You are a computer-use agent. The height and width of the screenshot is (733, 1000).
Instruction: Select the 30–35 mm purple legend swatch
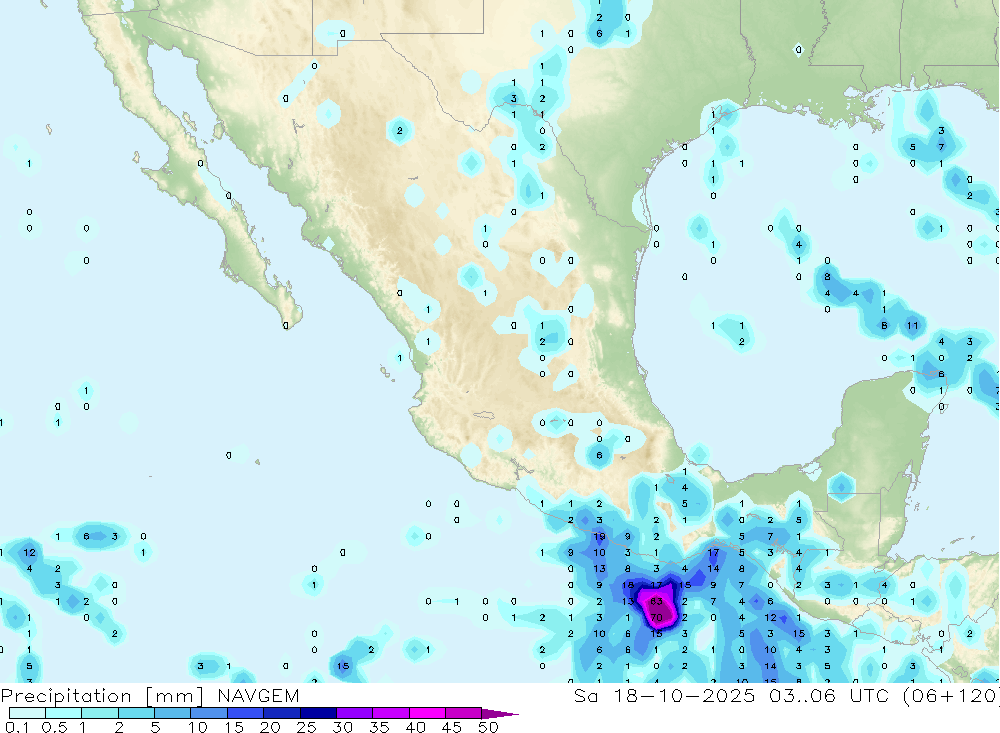(355, 713)
